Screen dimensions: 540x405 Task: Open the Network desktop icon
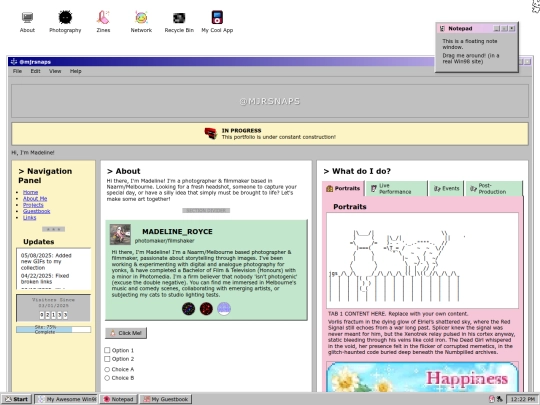(x=141, y=22)
